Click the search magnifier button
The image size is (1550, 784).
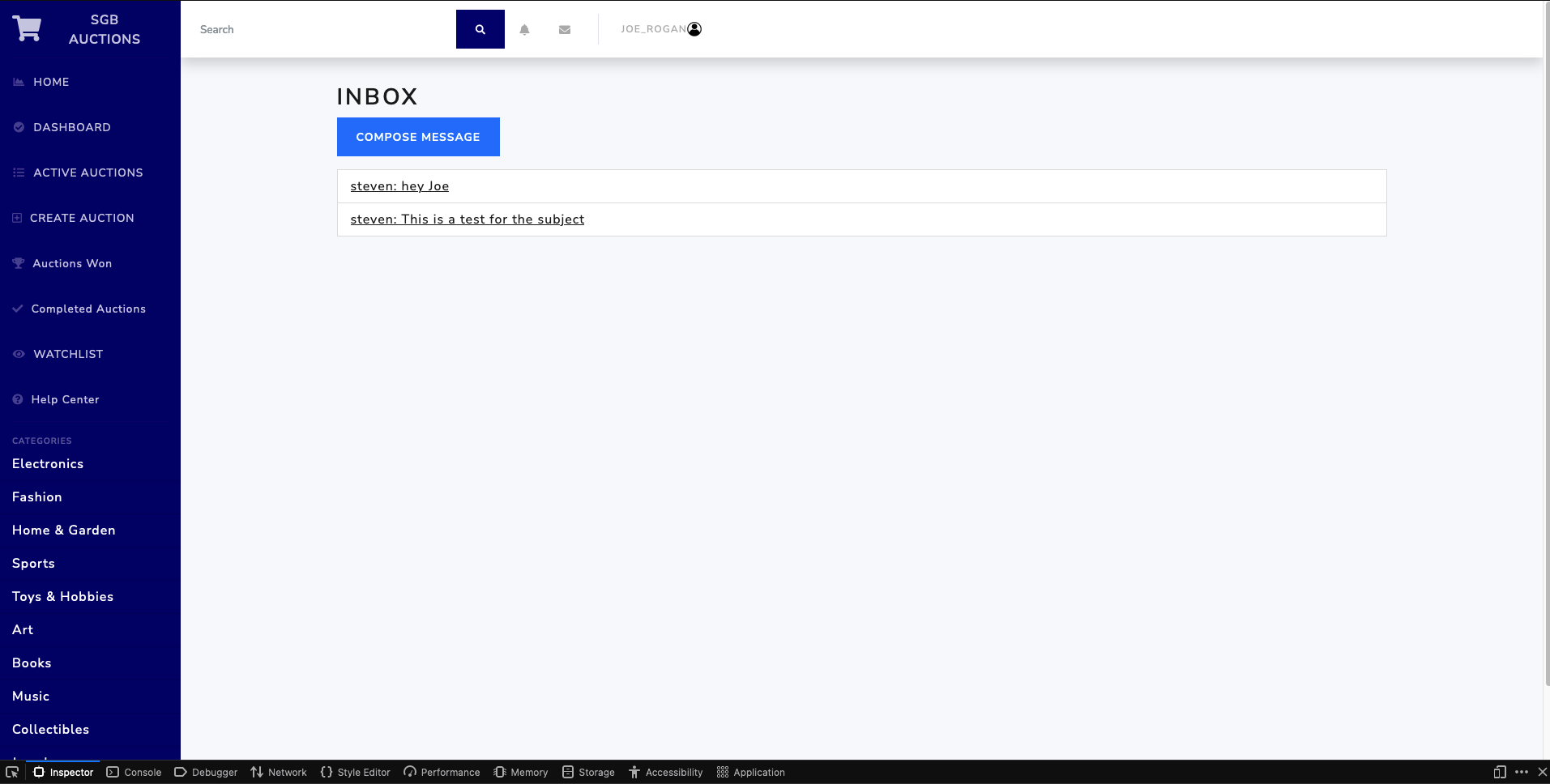pos(480,29)
